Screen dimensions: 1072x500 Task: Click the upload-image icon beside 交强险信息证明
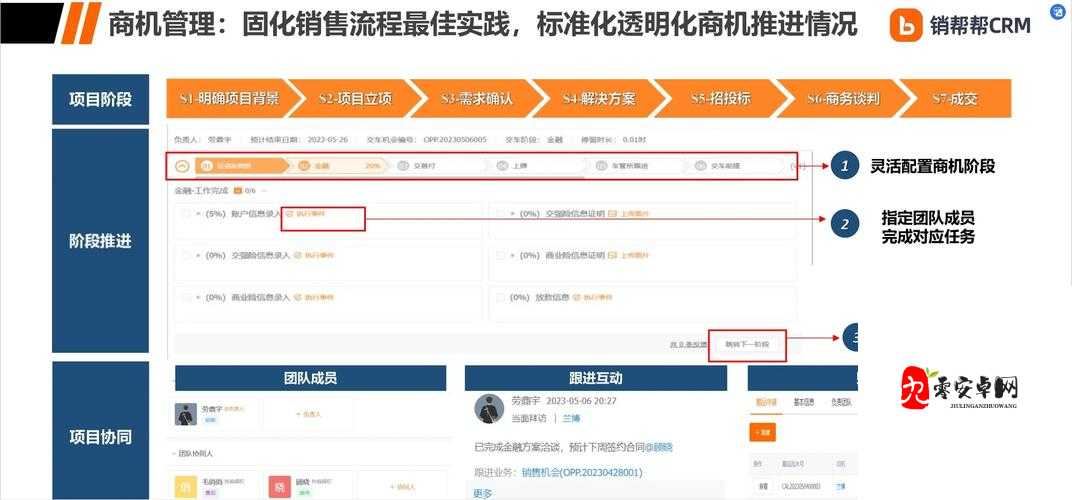pyautogui.click(x=613, y=214)
